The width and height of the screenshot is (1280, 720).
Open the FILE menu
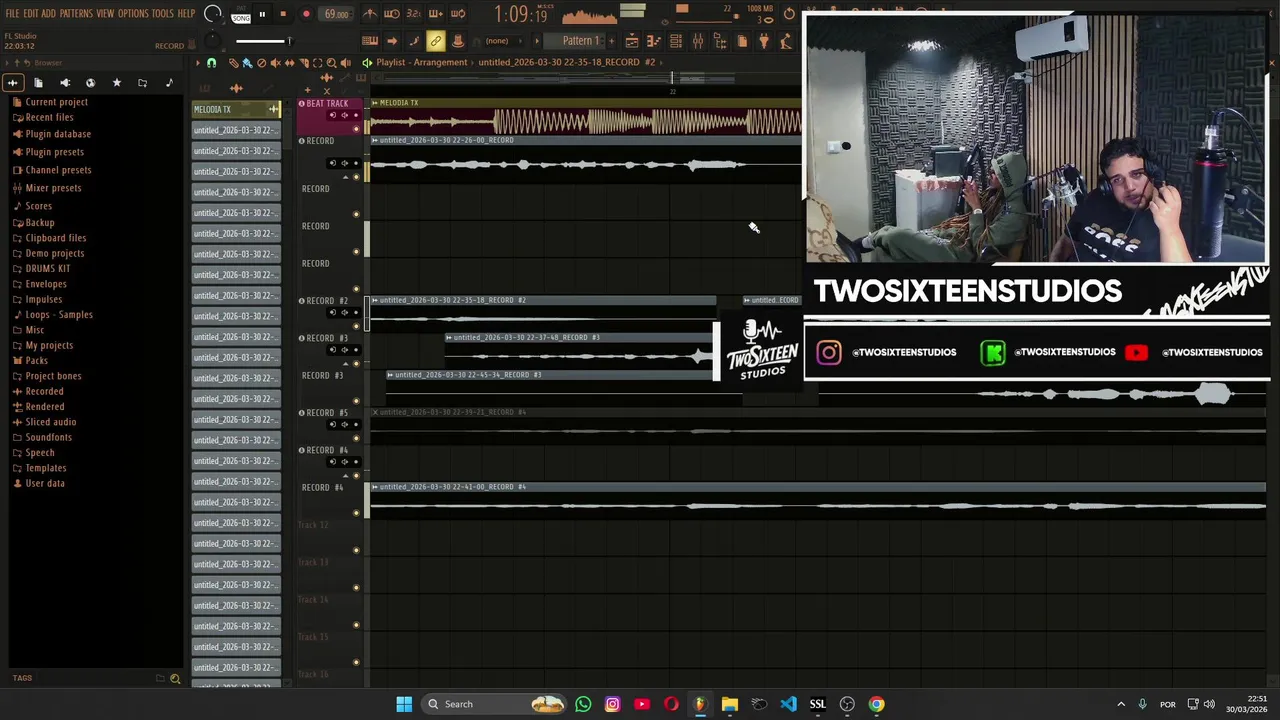13,14
